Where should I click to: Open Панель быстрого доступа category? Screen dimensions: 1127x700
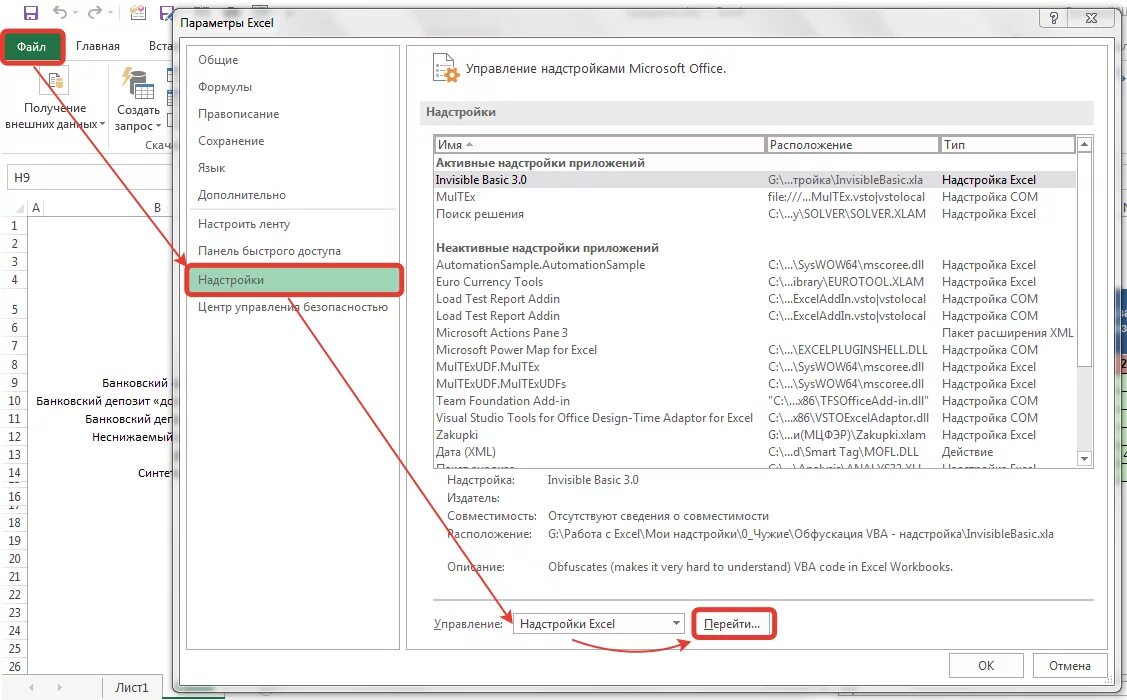click(x=270, y=251)
